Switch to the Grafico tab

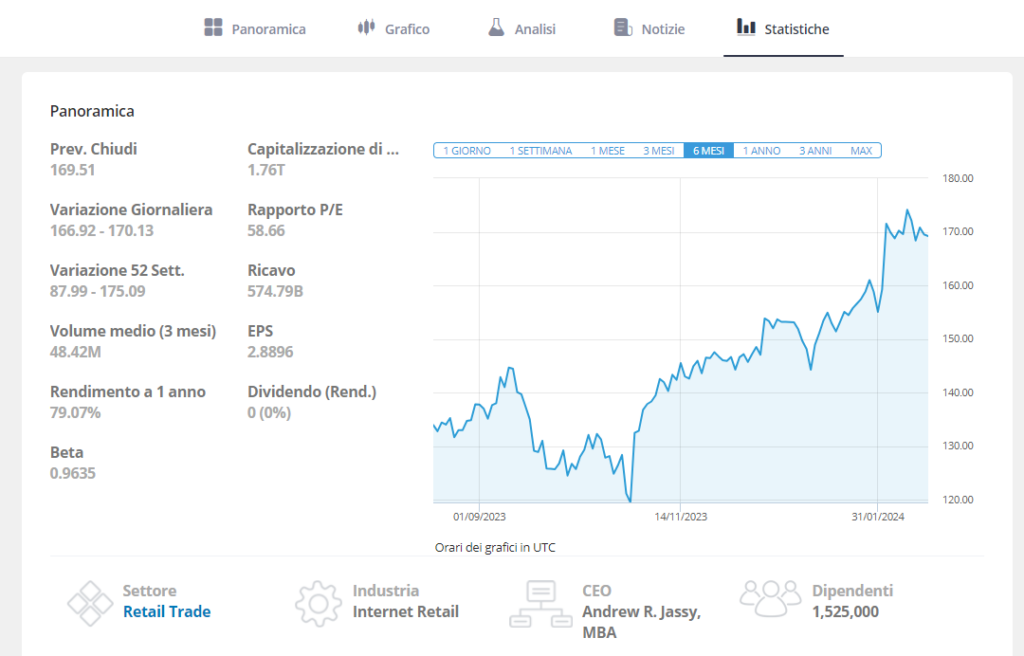[x=394, y=29]
